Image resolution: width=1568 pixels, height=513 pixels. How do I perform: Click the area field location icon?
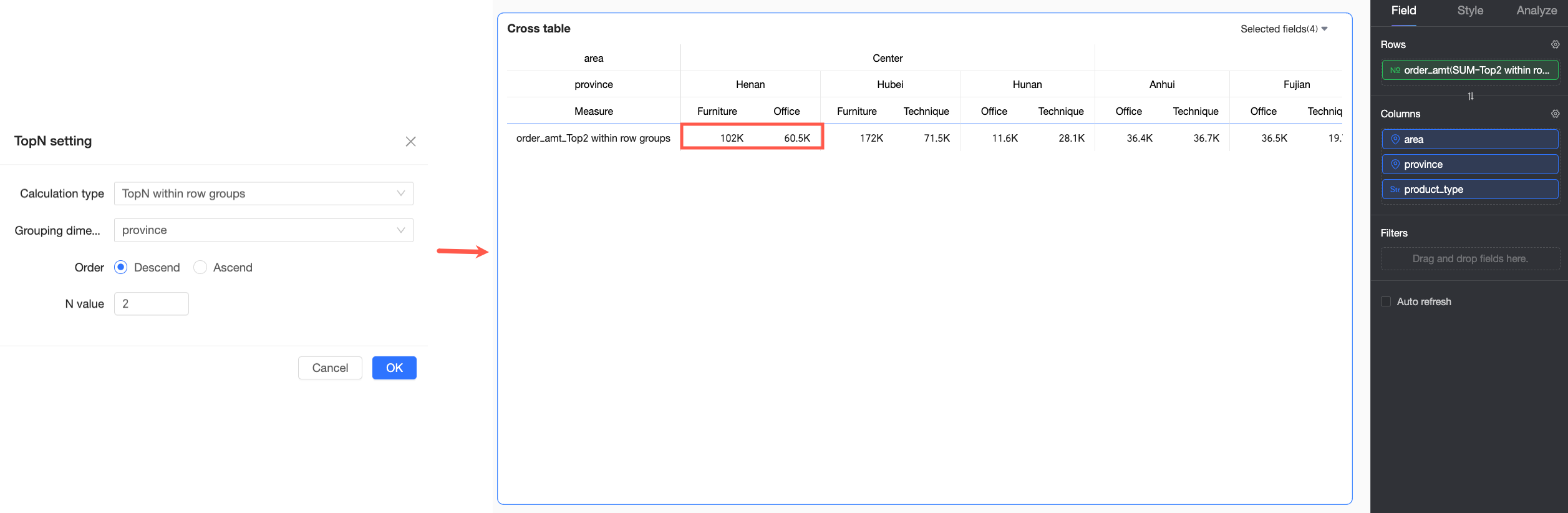click(1395, 139)
